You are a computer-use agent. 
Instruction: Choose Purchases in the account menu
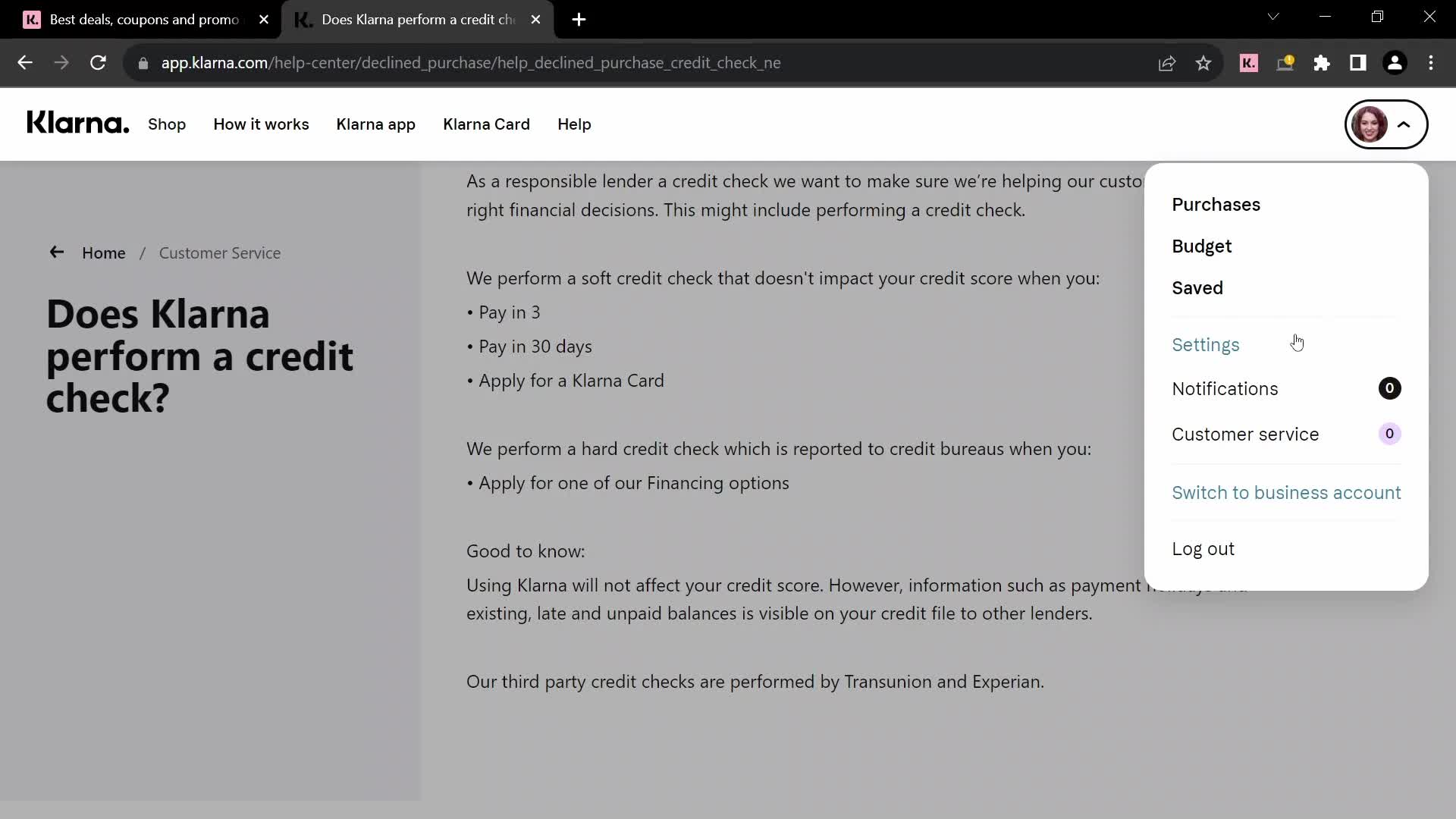(1216, 205)
